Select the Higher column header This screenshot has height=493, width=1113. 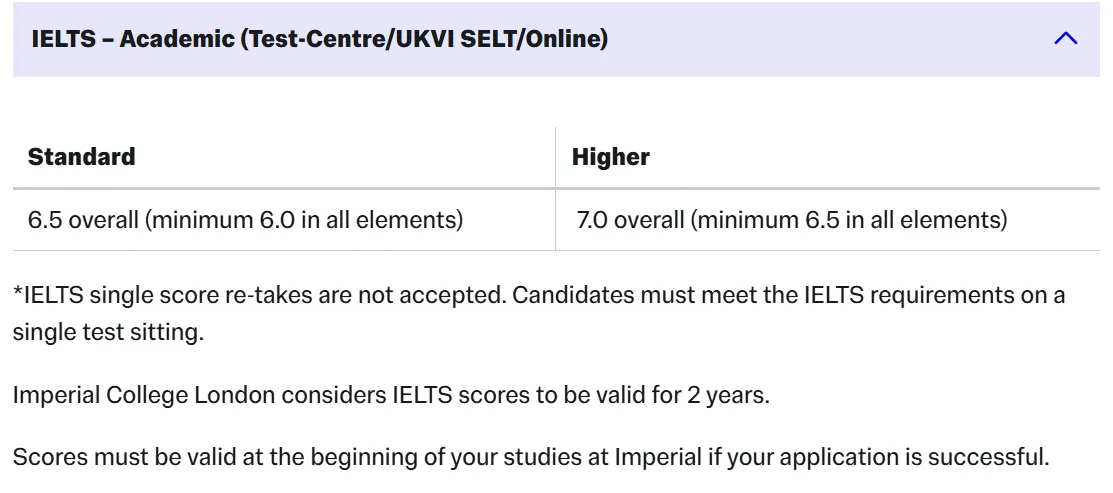(x=610, y=157)
